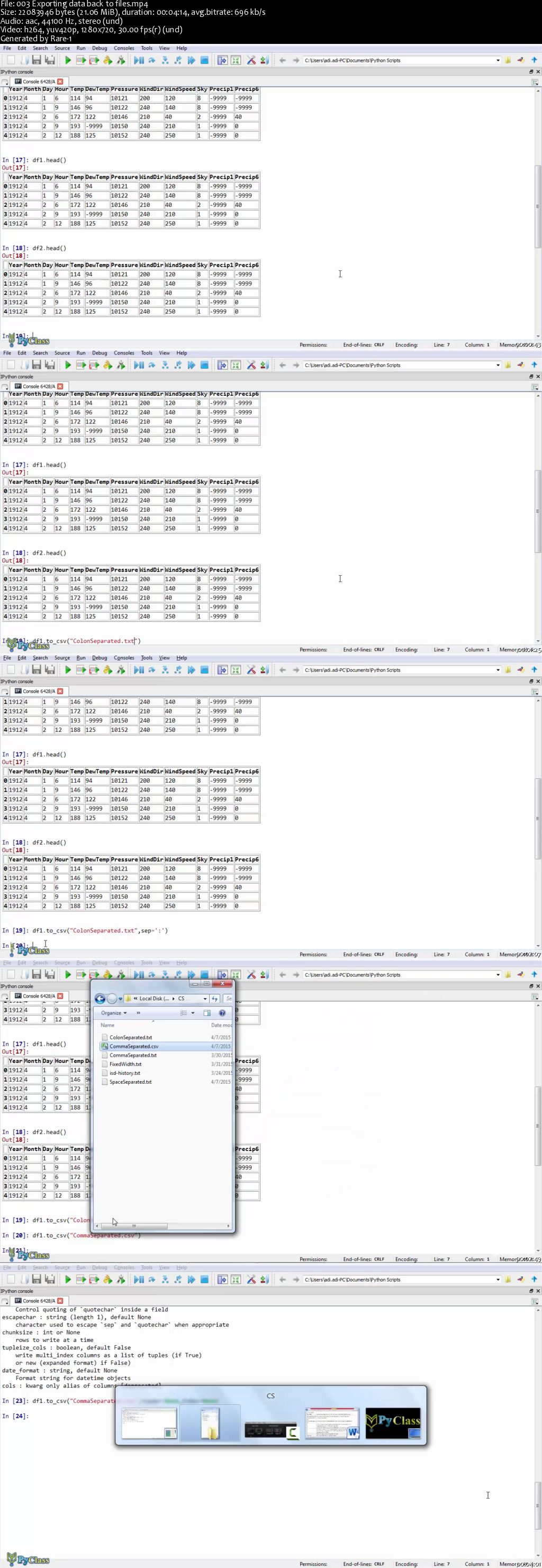This screenshot has height=1568, width=542.
Task: Click Debug file icon in the sep=':' frame
Action: pyautogui.click(x=139, y=670)
